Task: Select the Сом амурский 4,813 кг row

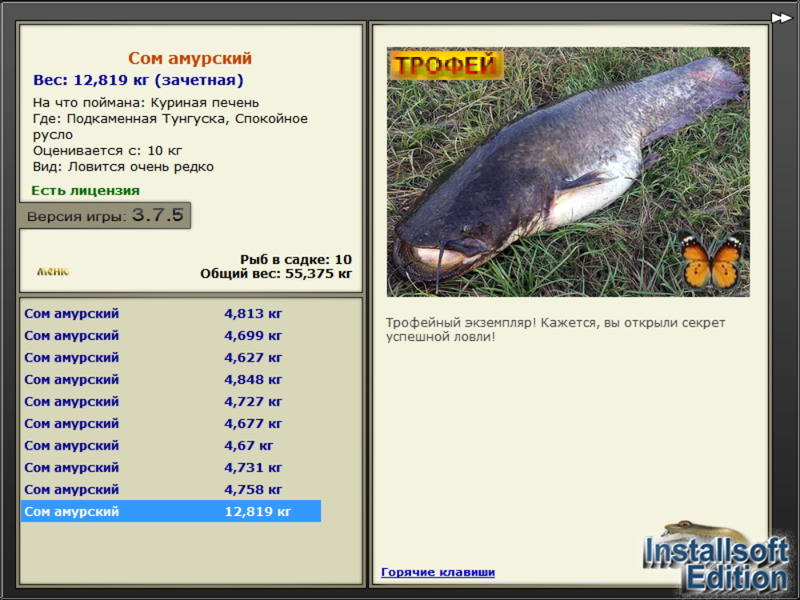Action: point(171,313)
